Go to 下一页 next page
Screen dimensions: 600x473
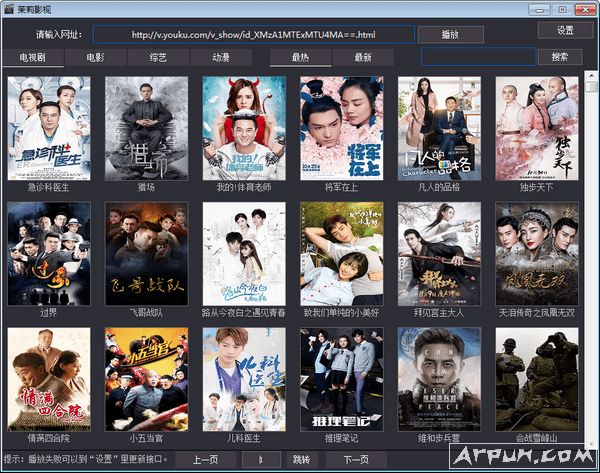(x=356, y=460)
